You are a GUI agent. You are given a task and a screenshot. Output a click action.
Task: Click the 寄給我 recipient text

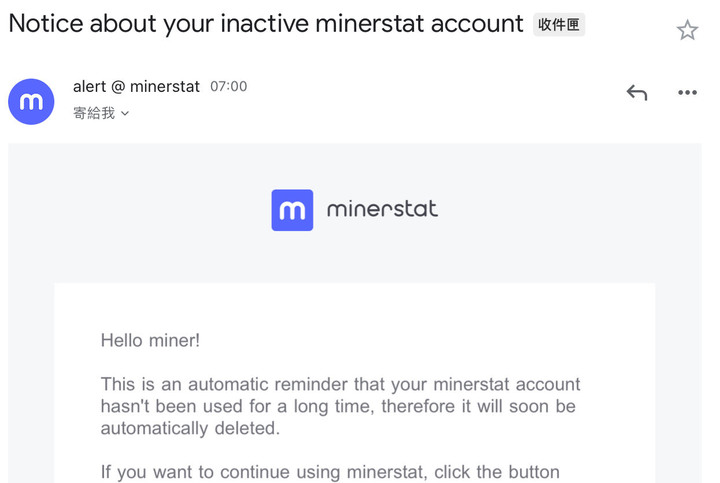coord(94,114)
